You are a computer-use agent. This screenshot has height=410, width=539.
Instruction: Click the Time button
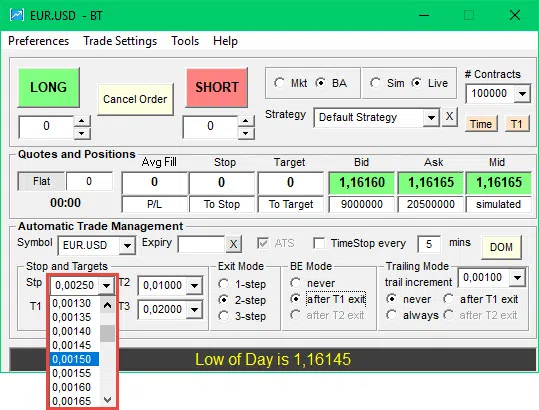click(481, 124)
